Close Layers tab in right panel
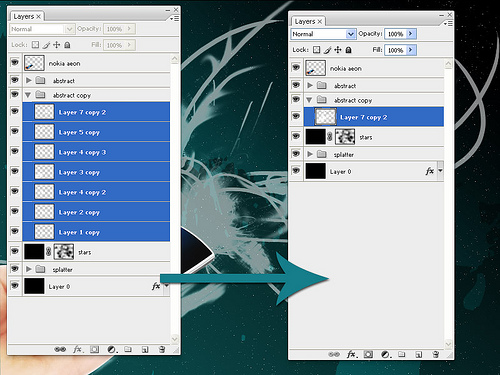The height and width of the screenshot is (375, 500). 320,22
